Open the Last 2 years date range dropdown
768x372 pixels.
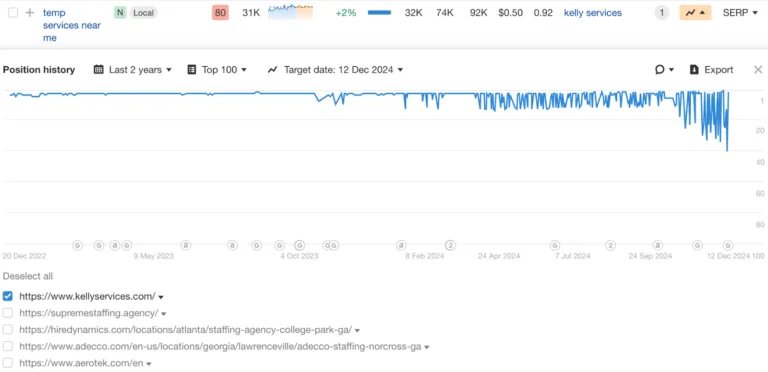[x=133, y=70]
